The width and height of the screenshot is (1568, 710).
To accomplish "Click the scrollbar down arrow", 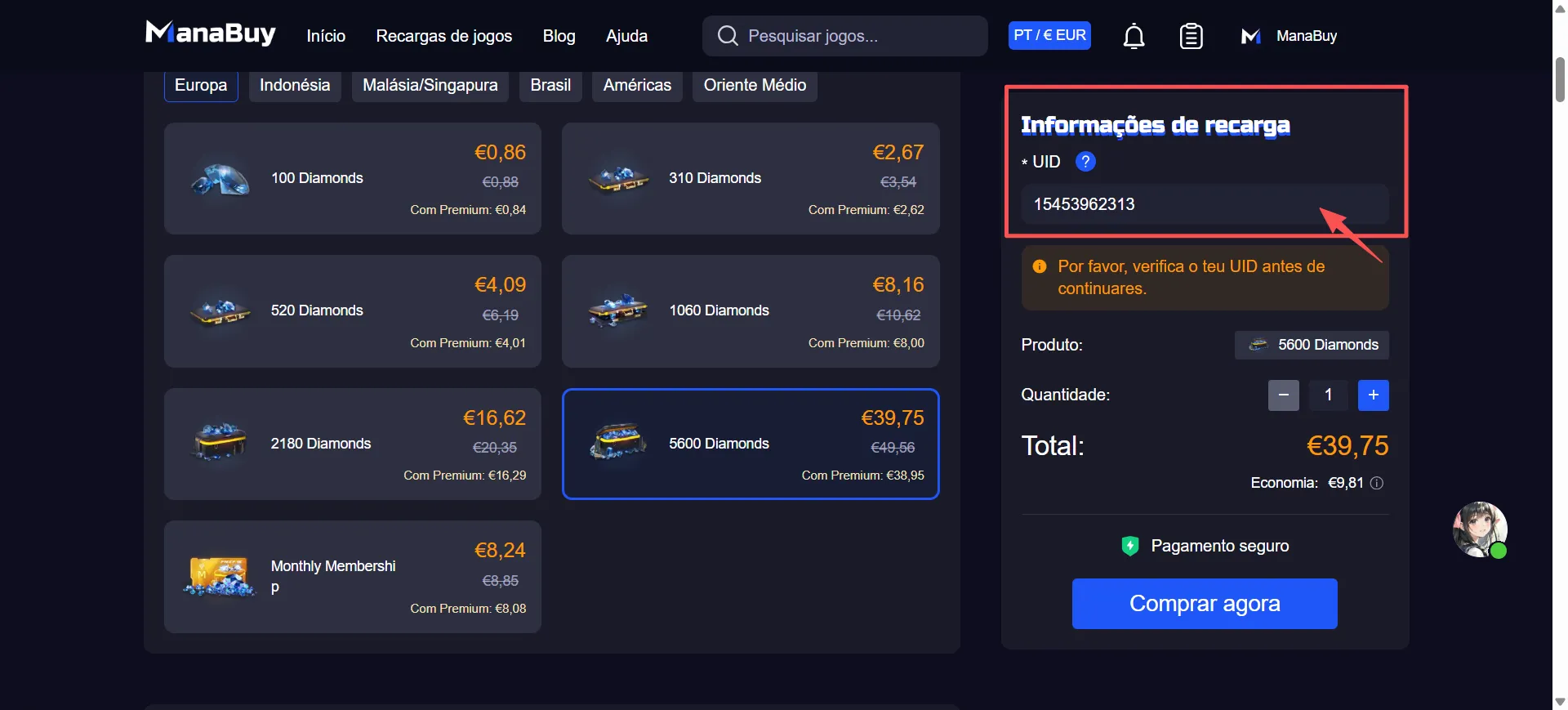I will (x=1560, y=703).
